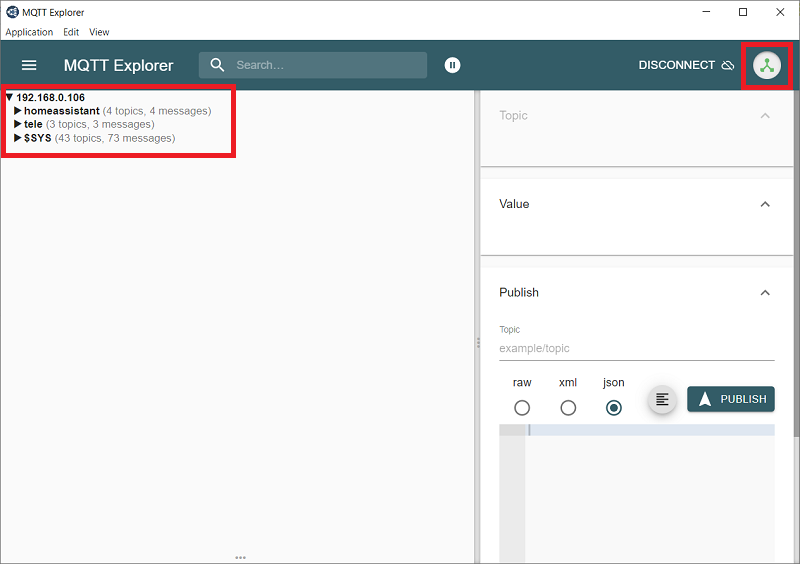Expand the tele topic arrow
The height and width of the screenshot is (564, 800).
(17, 124)
